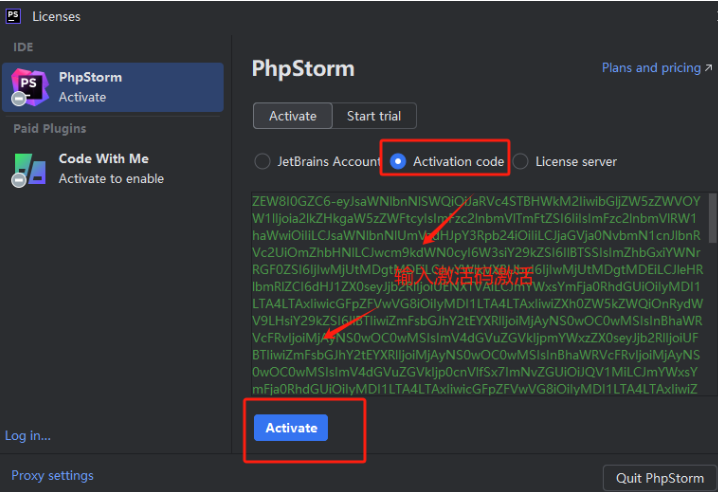
Task: Click the external-link arrow beside Plans and pricing
Action: coord(708,68)
